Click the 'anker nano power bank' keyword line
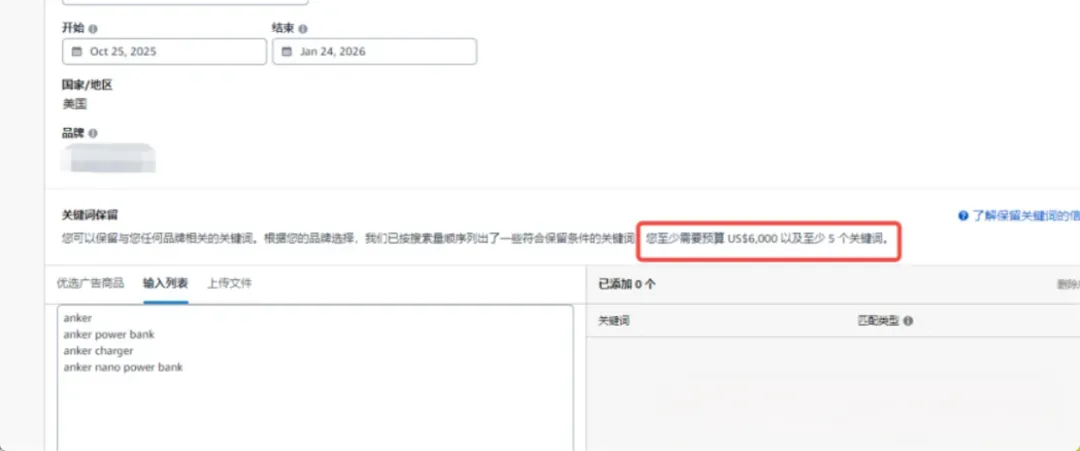This screenshot has height=451, width=1080. 123,368
